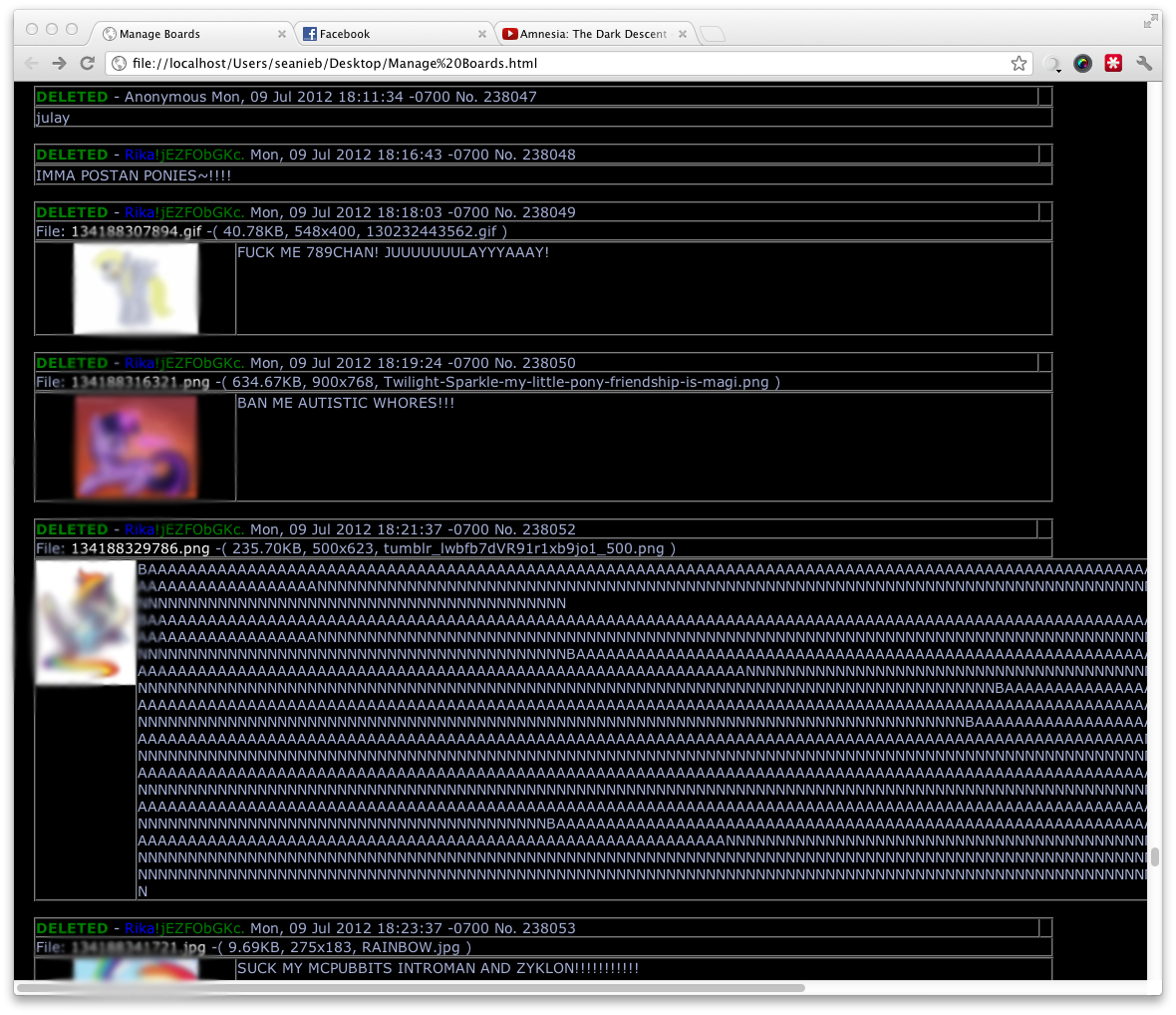Click the page info icon in the address bar
This screenshot has height=1015, width=1176.
tap(119, 64)
